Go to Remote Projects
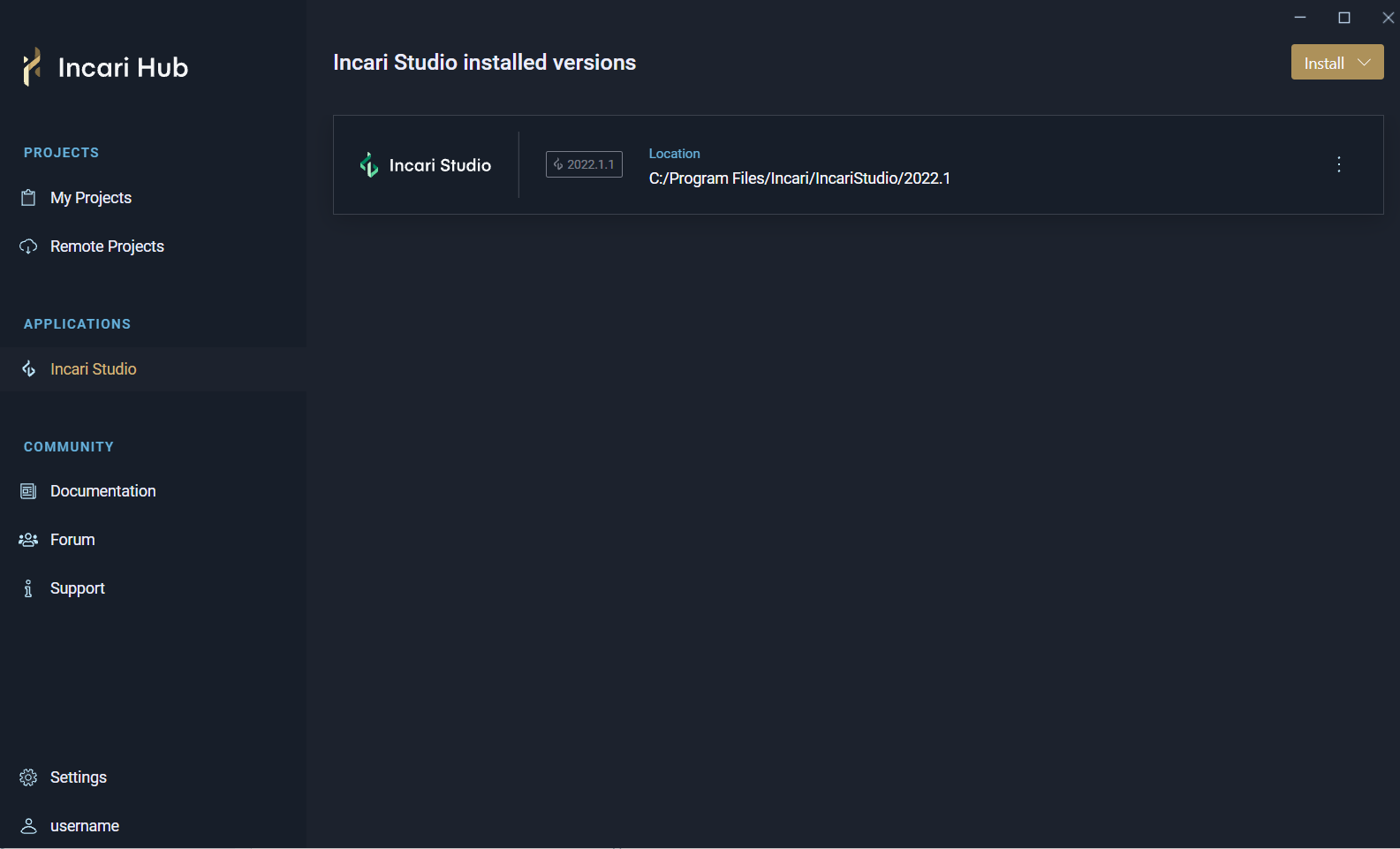 (107, 246)
